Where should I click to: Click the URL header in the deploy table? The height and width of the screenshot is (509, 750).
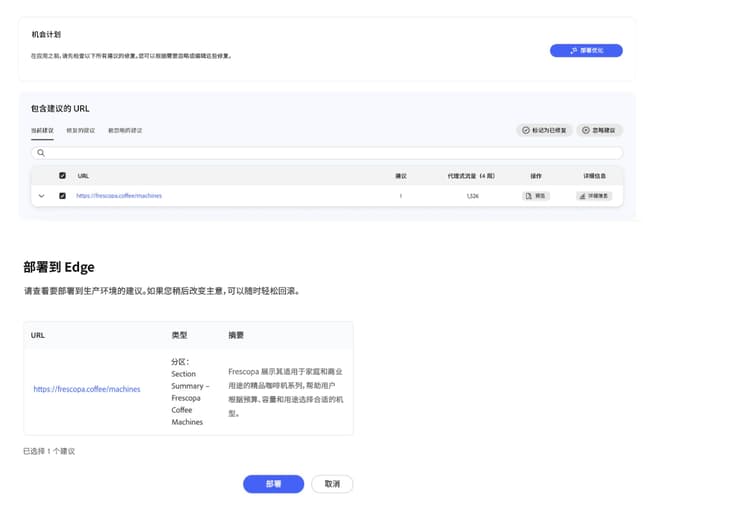pos(38,335)
